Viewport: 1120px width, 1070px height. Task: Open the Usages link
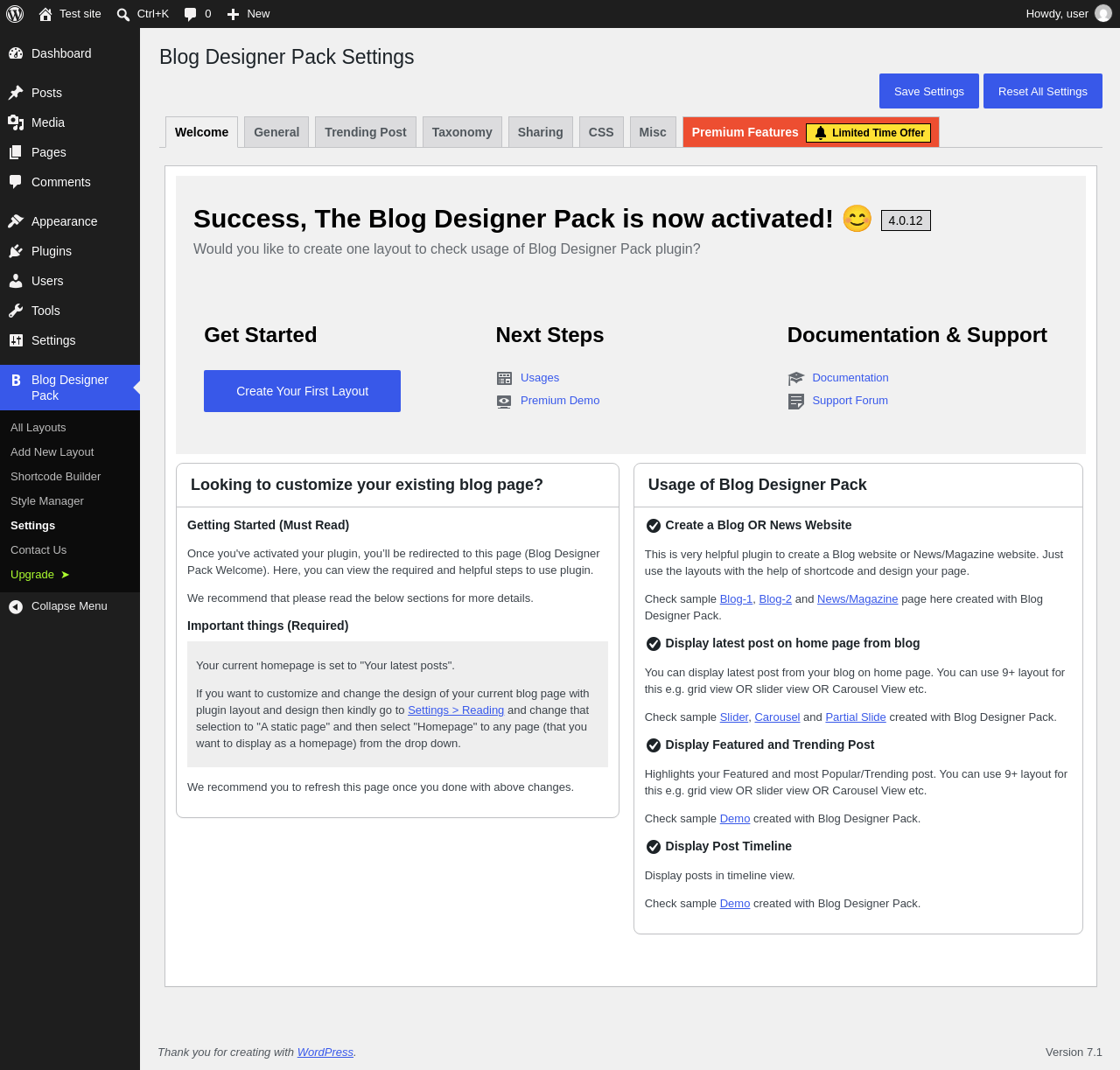[x=540, y=378]
